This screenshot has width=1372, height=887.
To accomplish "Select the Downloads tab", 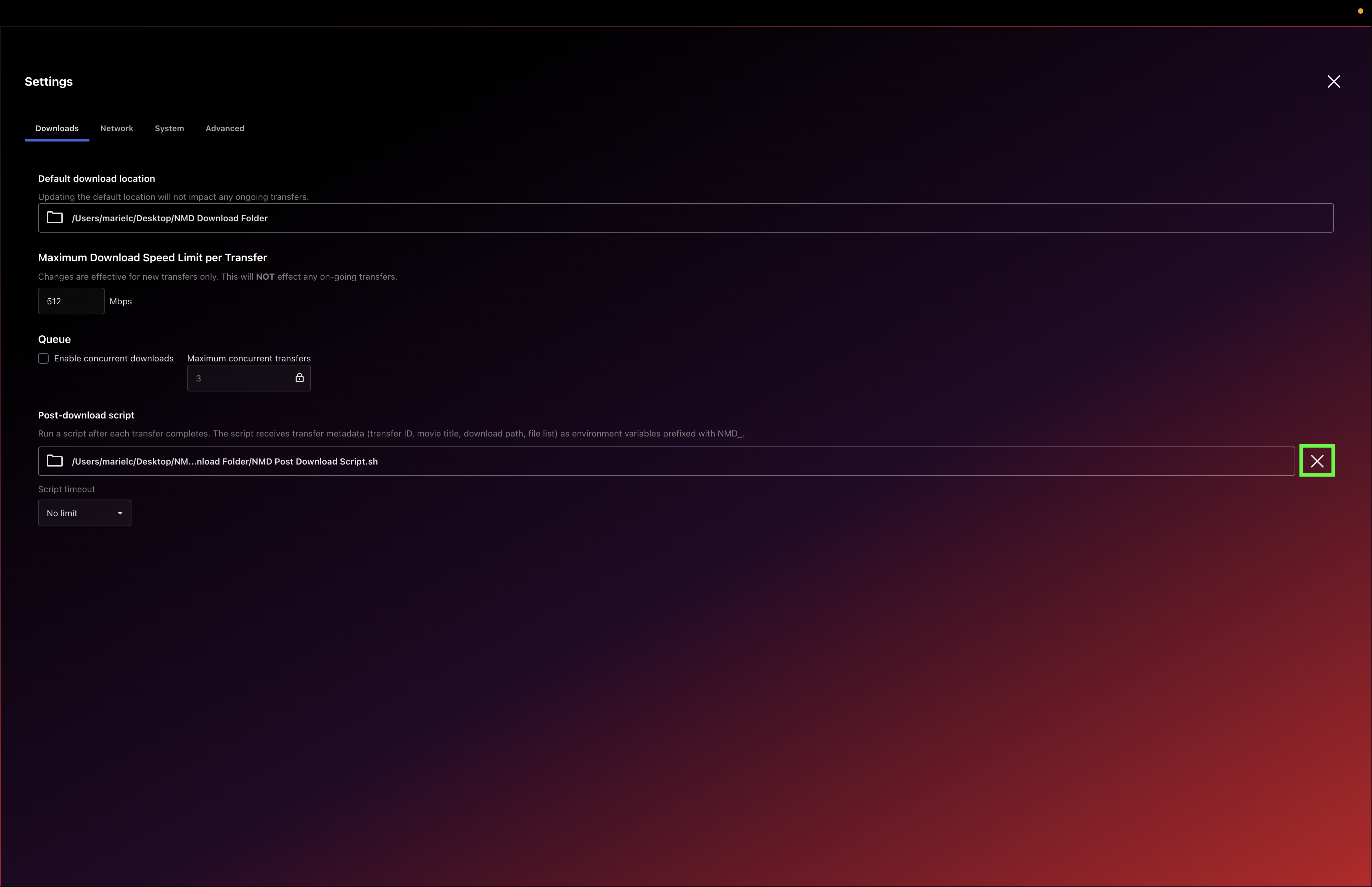I will pyautogui.click(x=56, y=128).
